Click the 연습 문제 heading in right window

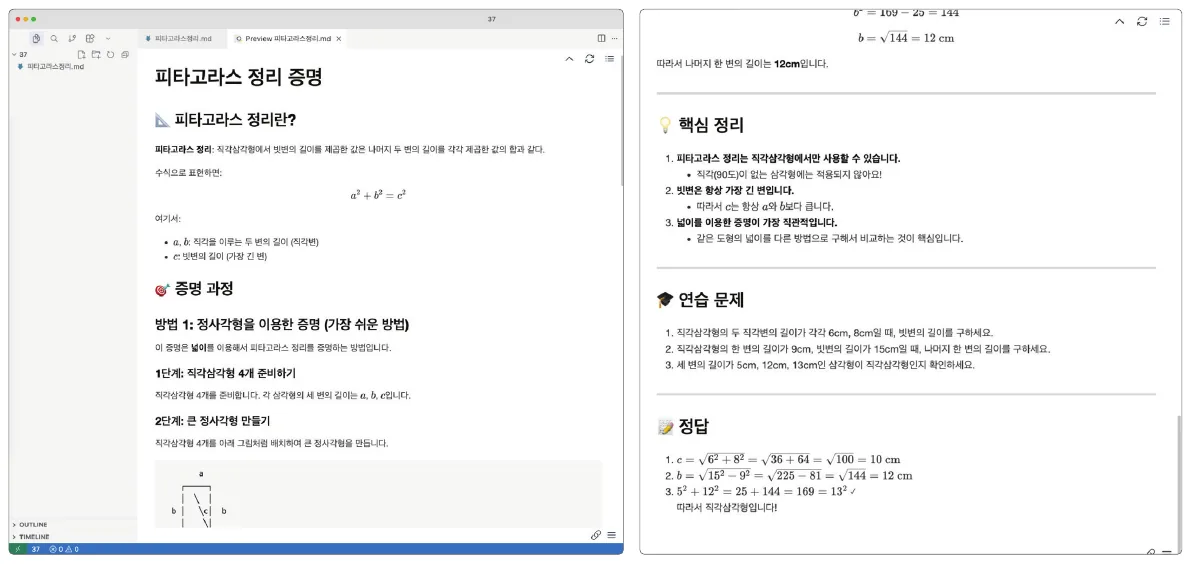pos(700,300)
